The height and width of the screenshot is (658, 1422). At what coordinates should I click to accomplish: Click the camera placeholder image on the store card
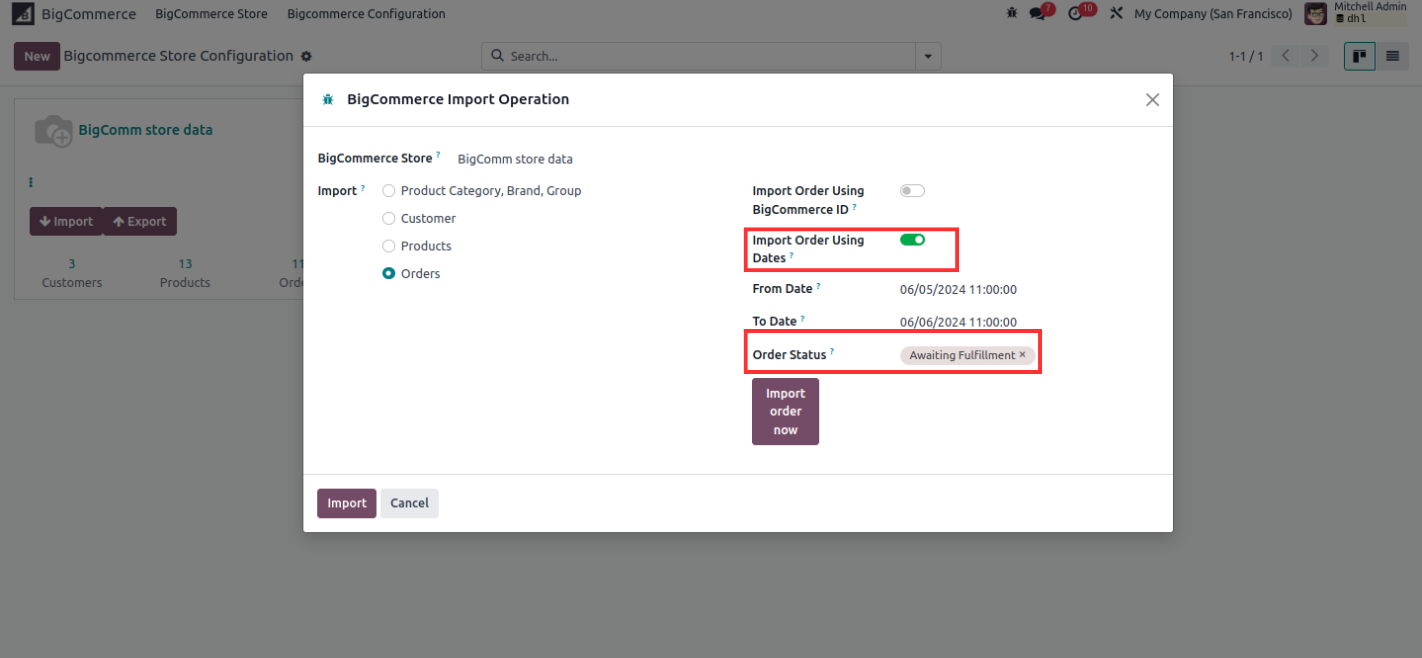pos(53,131)
